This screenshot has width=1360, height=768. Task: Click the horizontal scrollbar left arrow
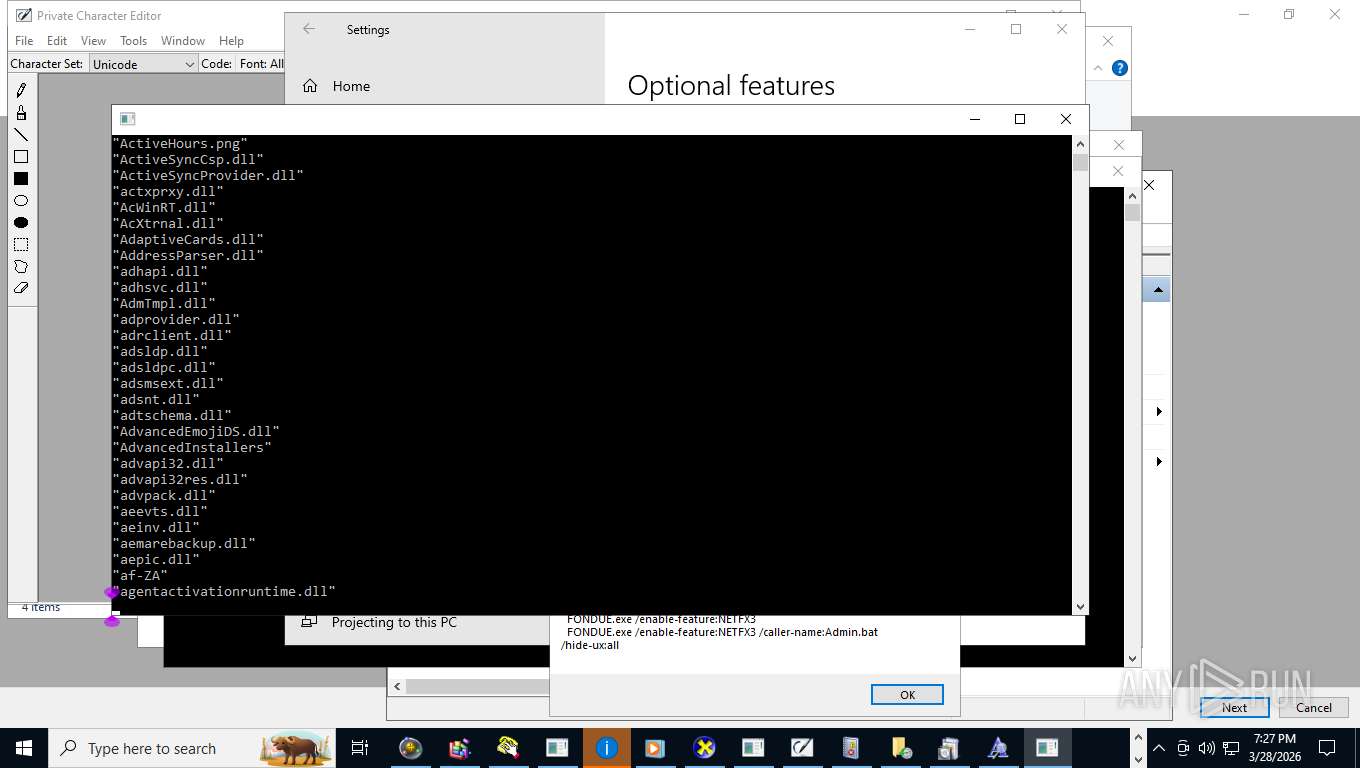pos(398,686)
